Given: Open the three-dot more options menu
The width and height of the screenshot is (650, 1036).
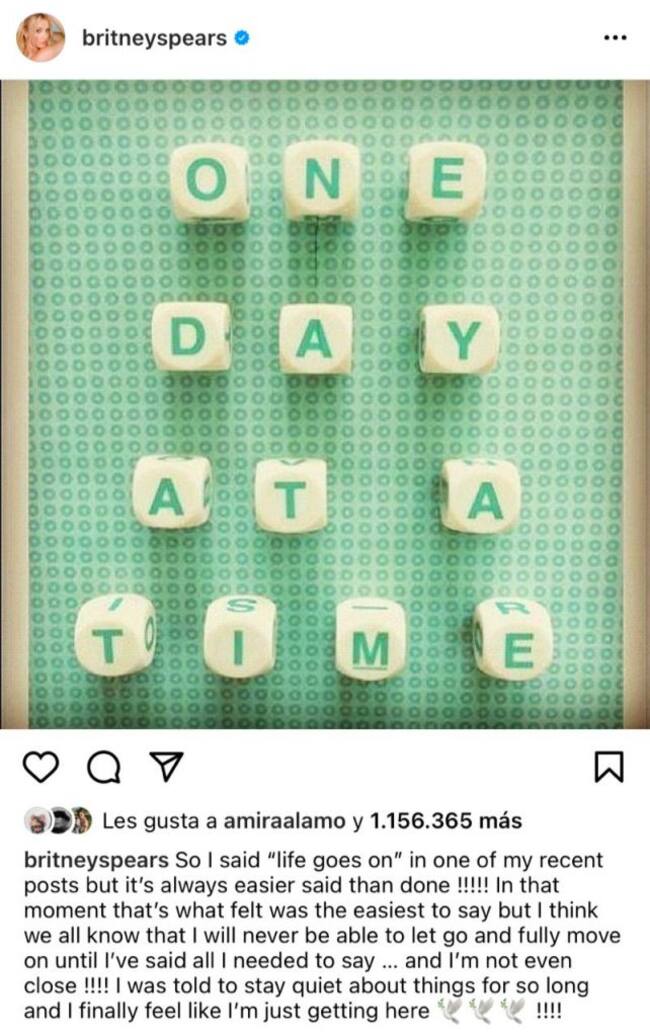Looking at the screenshot, I should click(x=614, y=38).
